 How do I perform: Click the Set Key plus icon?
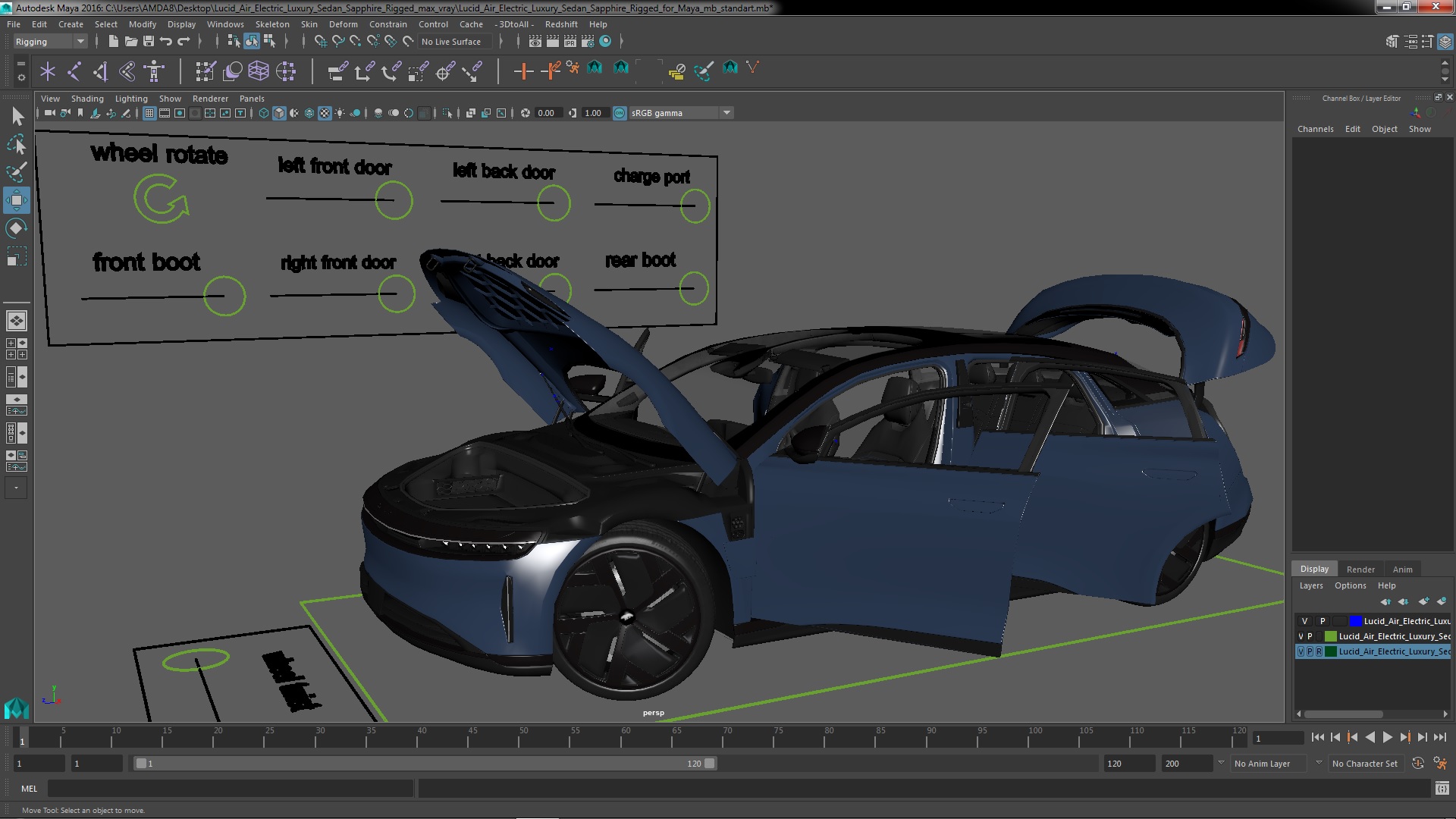coord(522,71)
